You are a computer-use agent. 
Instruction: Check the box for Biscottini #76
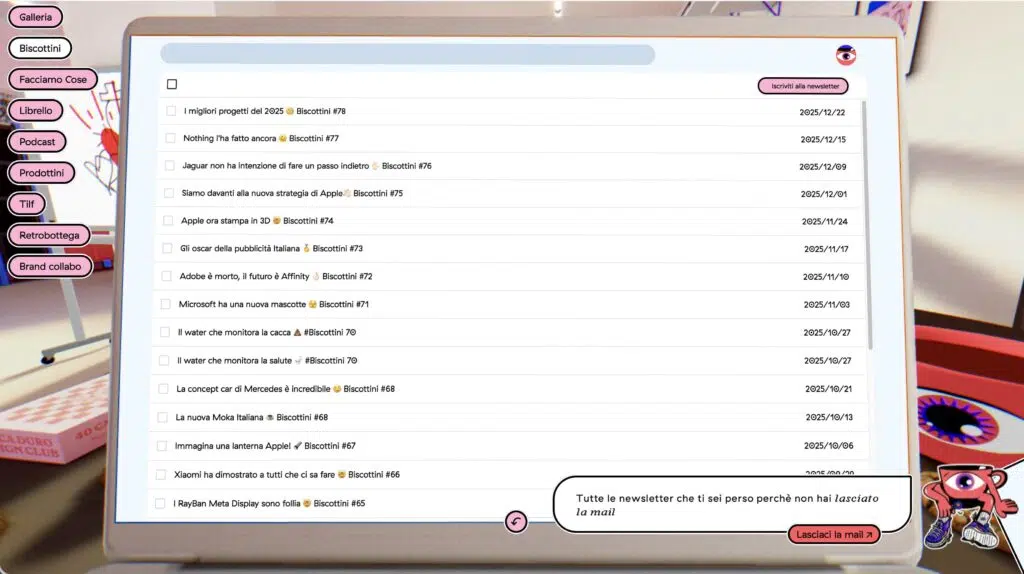coord(170,166)
